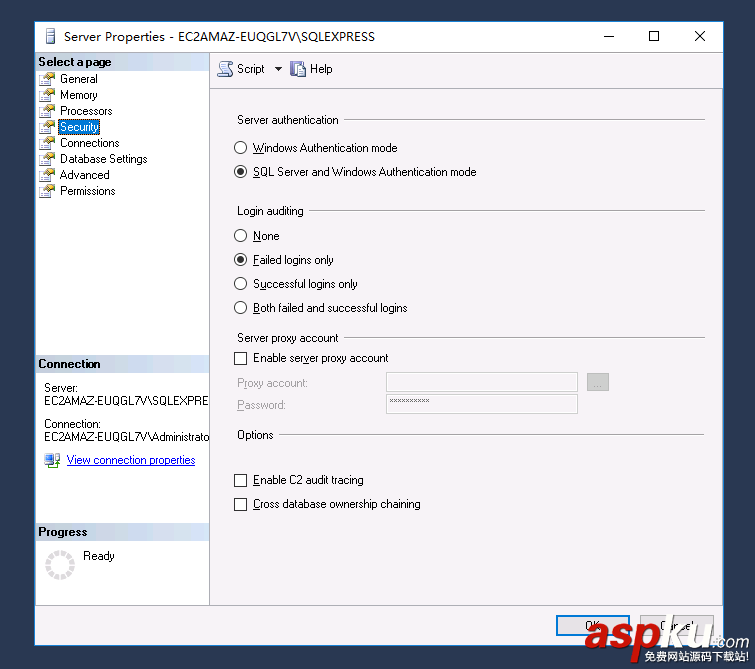Select the highlighted Security page label
The image size is (755, 669).
pos(79,127)
